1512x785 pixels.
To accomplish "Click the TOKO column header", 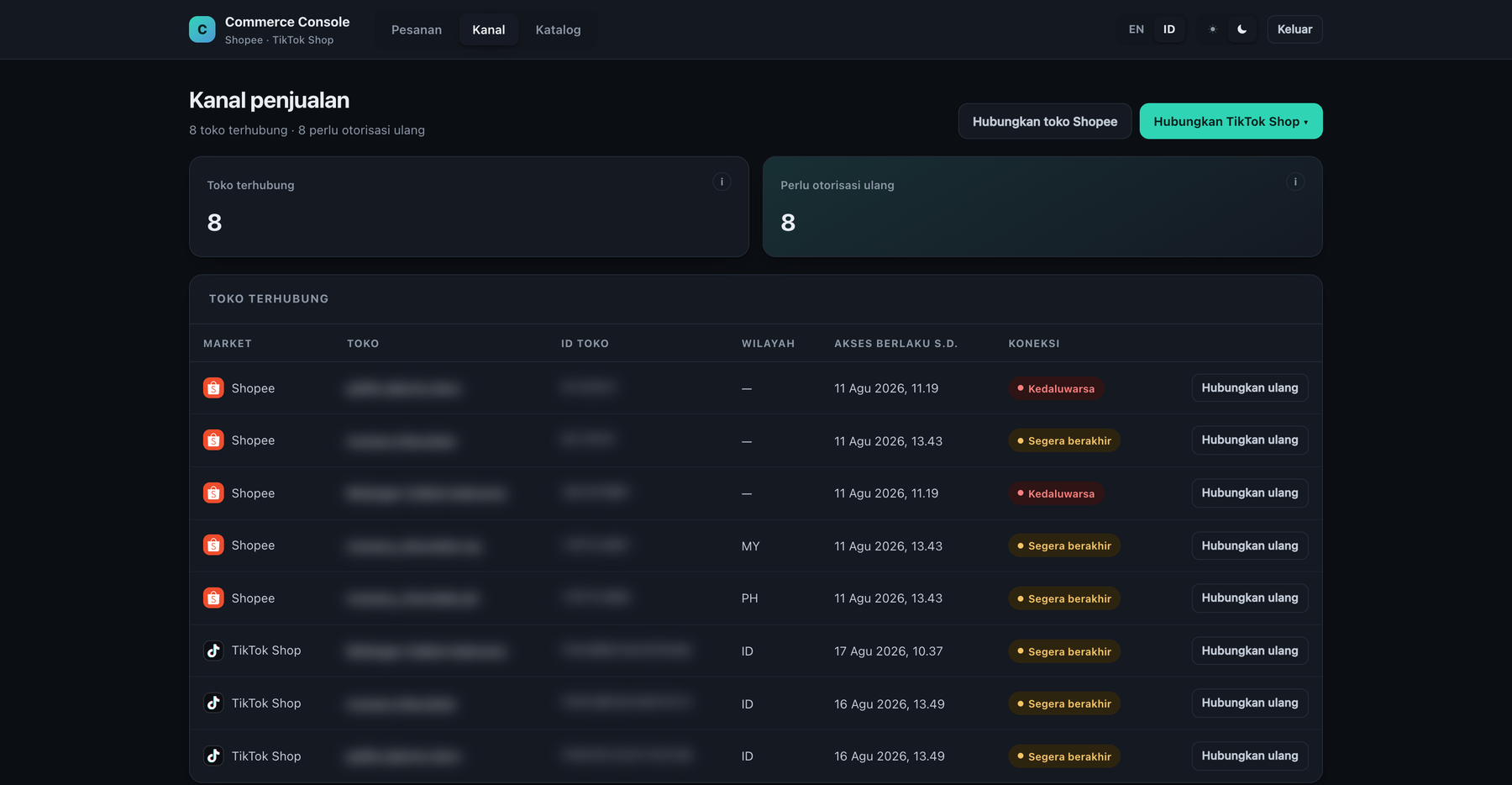I will 363,344.
